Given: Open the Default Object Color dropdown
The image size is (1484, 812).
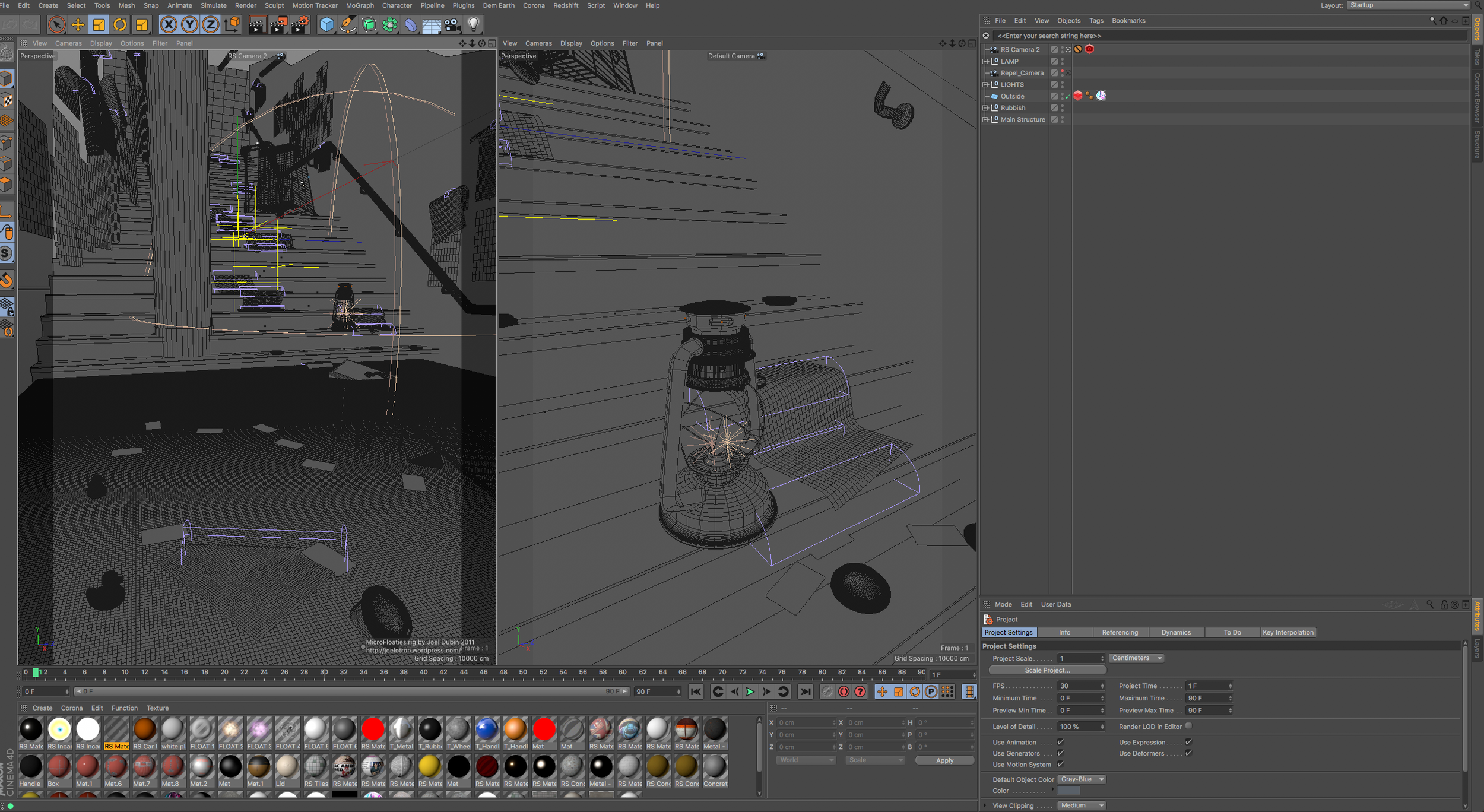Looking at the screenshot, I should pos(1082,779).
